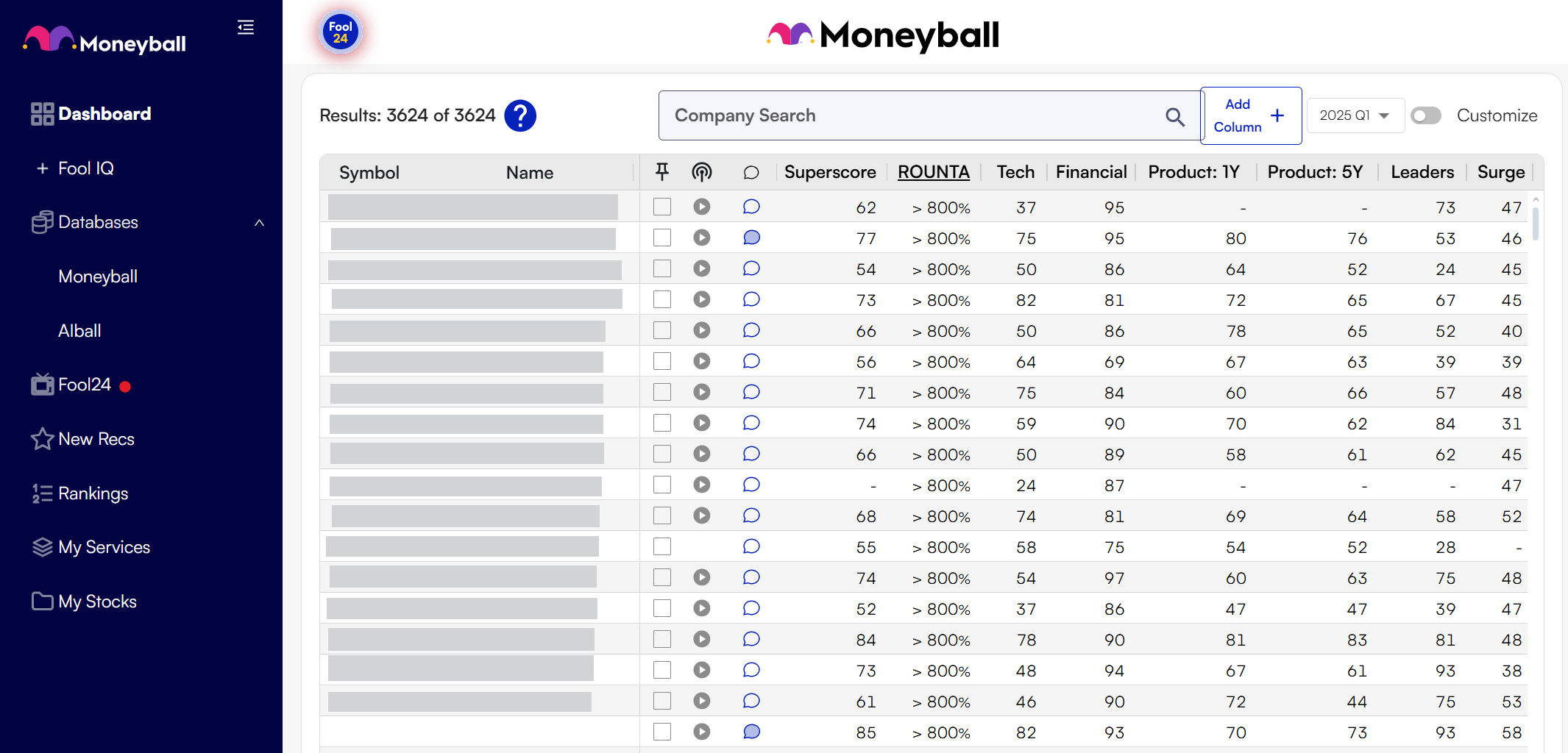Click the Fool 24 round badge icon

(340, 32)
